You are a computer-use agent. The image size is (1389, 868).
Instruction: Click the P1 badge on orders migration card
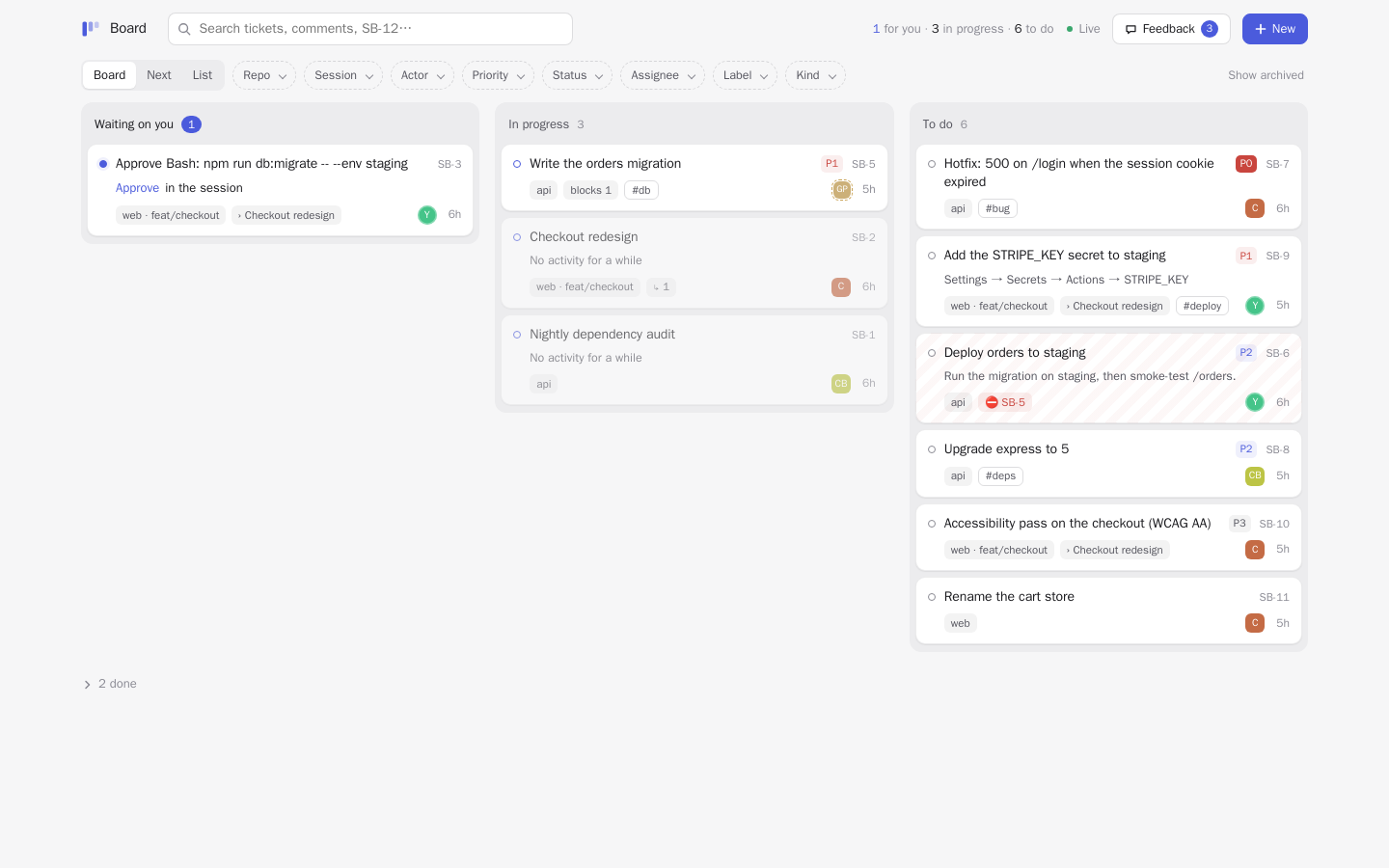(x=831, y=164)
